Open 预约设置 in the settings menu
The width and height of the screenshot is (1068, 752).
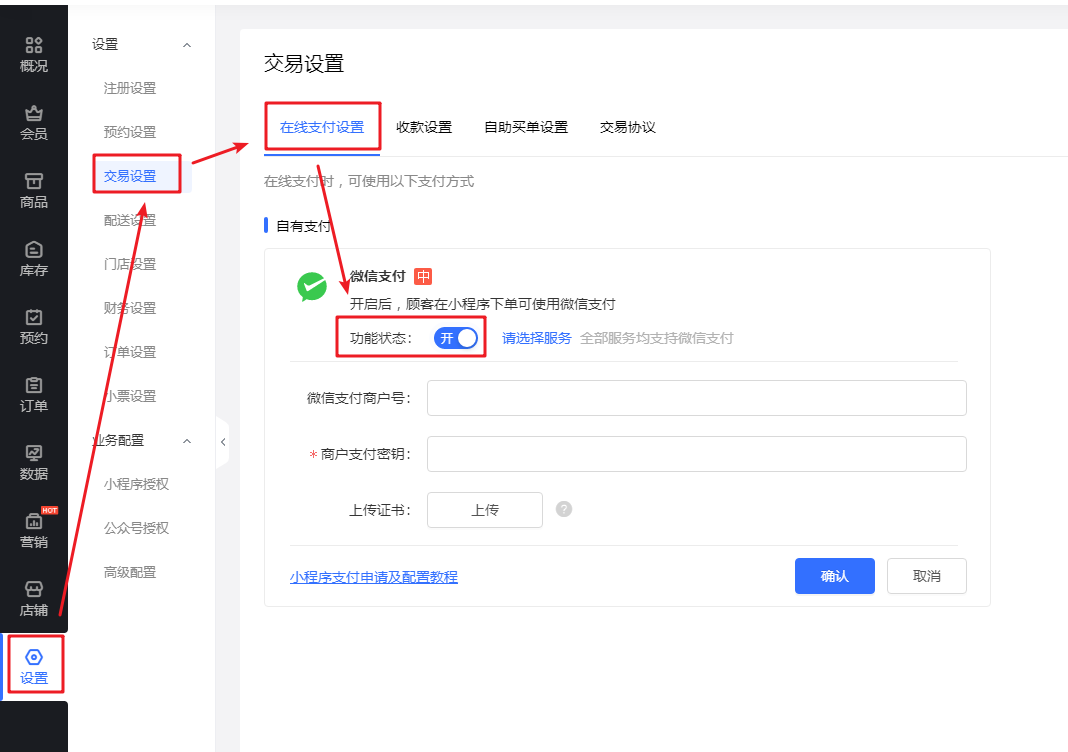(x=129, y=132)
